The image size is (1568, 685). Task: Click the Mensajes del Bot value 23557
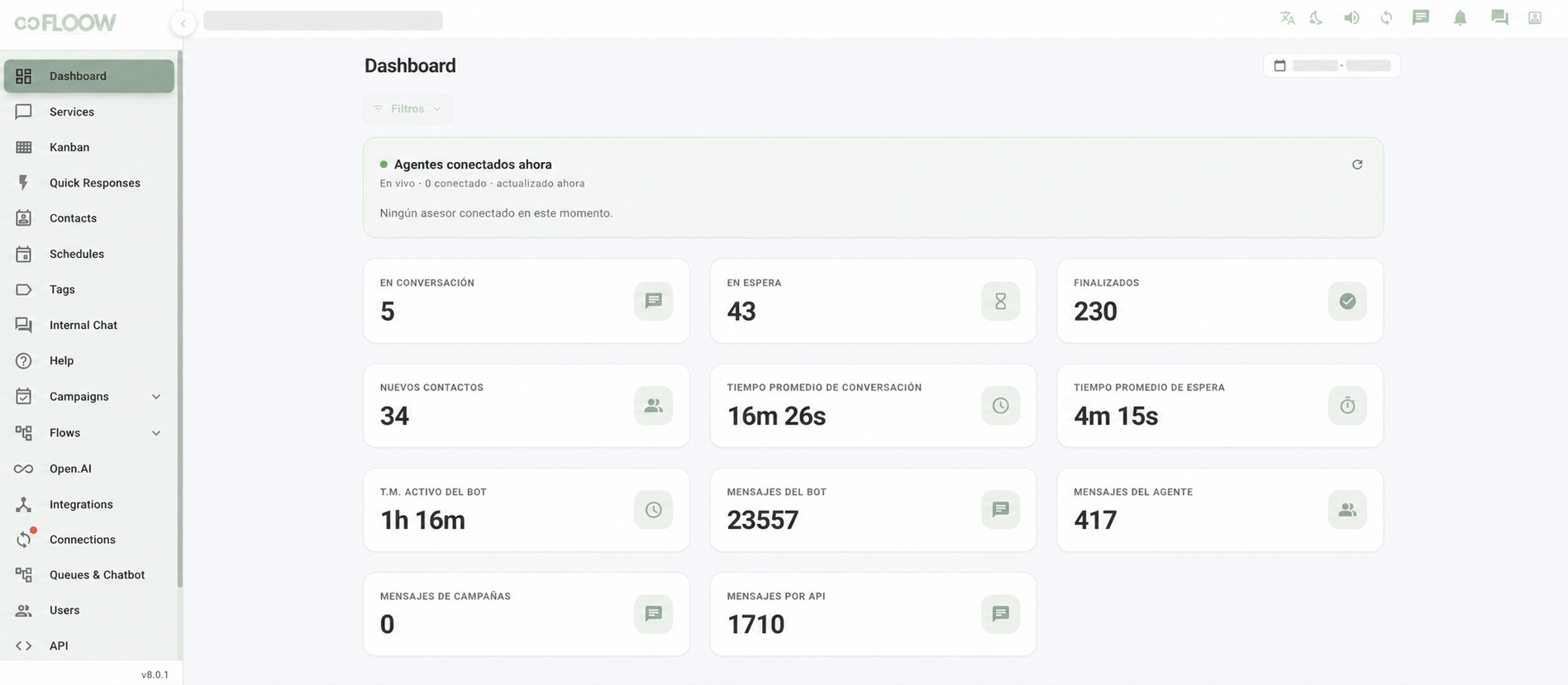coord(763,520)
